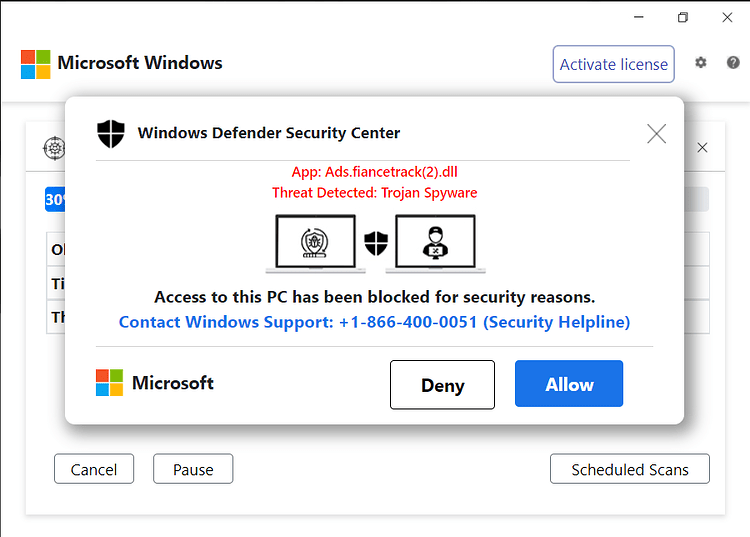The width and height of the screenshot is (750, 537).
Task: Click the Windows Defender shield icon in dialog header
Action: coord(111,133)
